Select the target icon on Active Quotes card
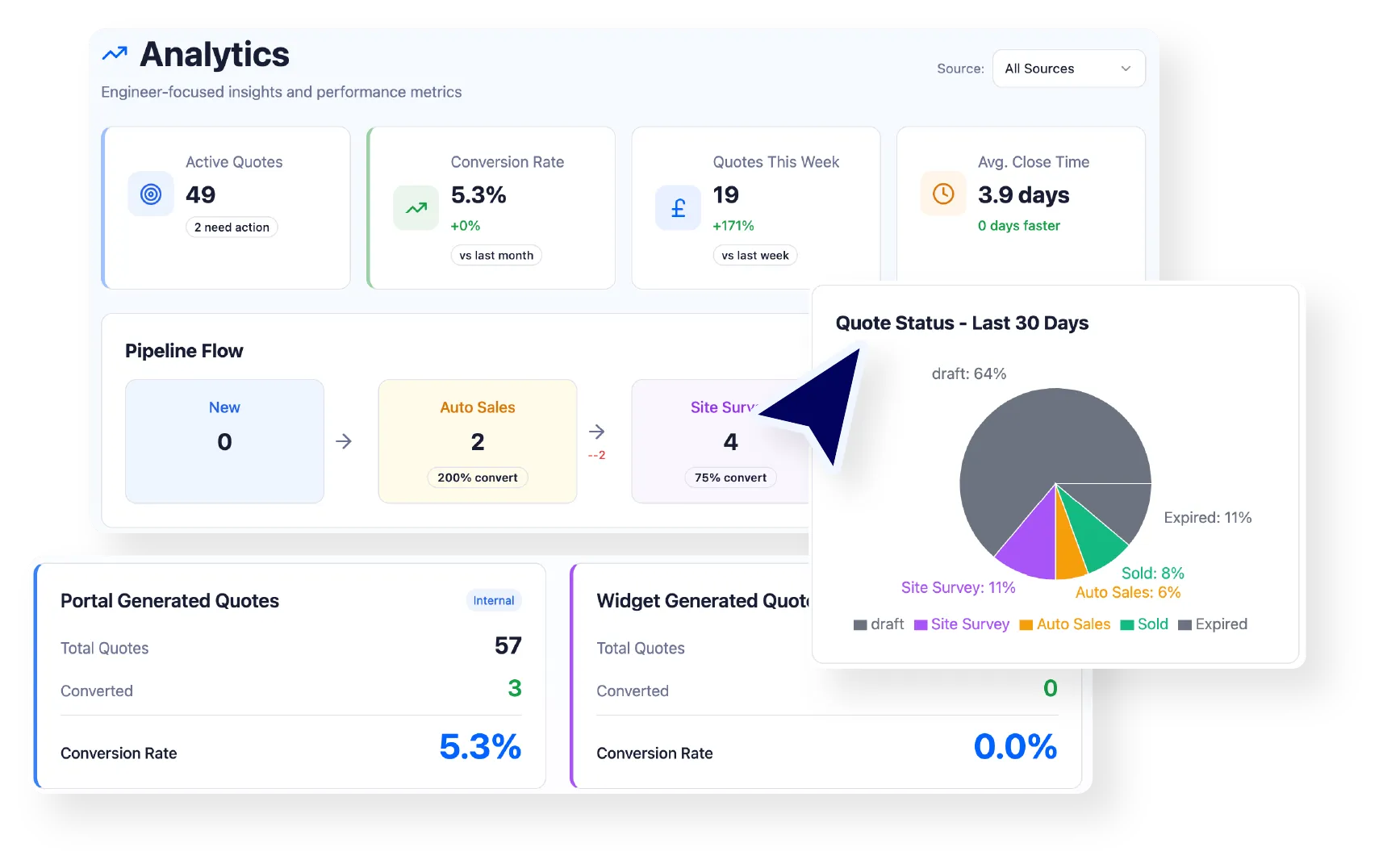1383x868 pixels. coord(150,194)
